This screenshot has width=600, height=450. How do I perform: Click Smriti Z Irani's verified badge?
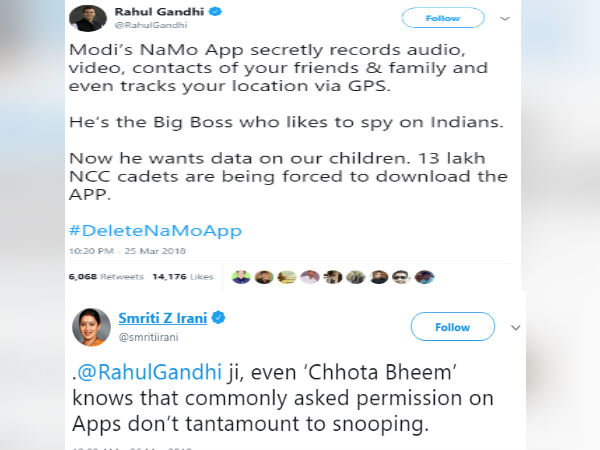[218, 318]
